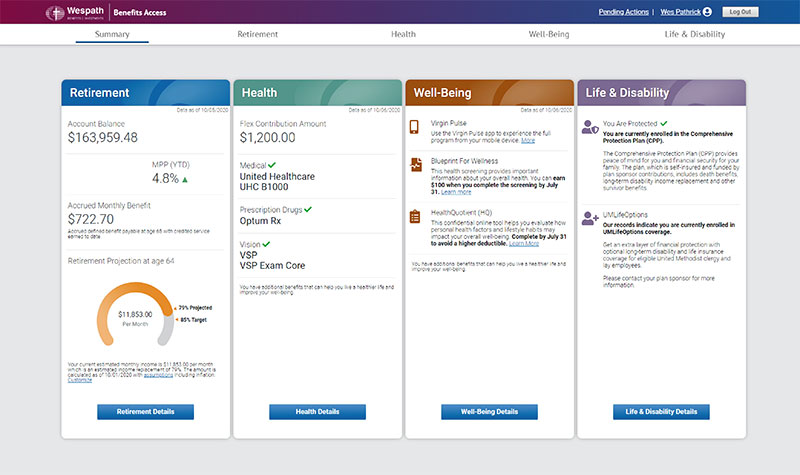Open Pending Actions link
Viewport: 800px width, 475px height.
pyautogui.click(x=623, y=12)
